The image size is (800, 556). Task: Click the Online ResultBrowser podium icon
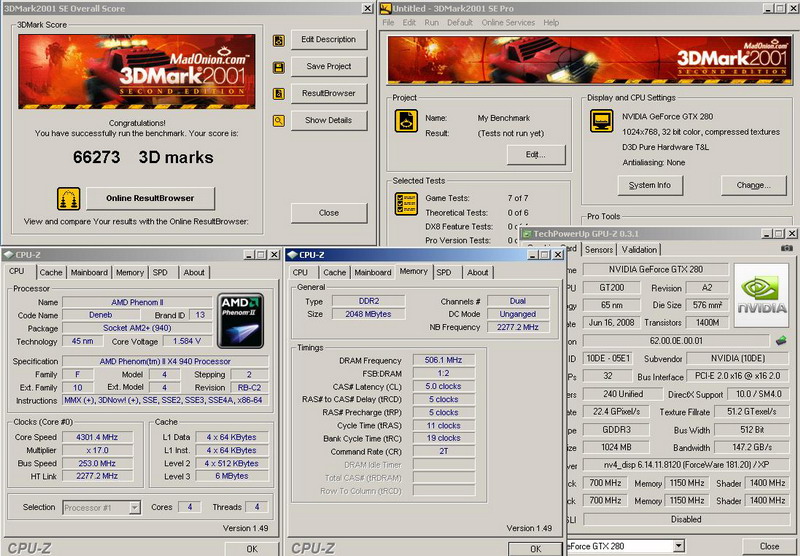[x=68, y=198]
